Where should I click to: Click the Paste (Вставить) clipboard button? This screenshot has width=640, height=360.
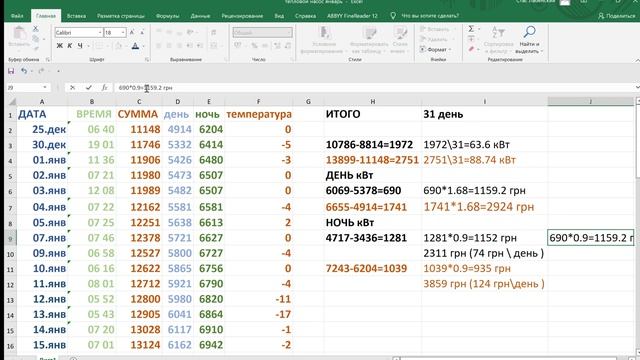point(19,37)
